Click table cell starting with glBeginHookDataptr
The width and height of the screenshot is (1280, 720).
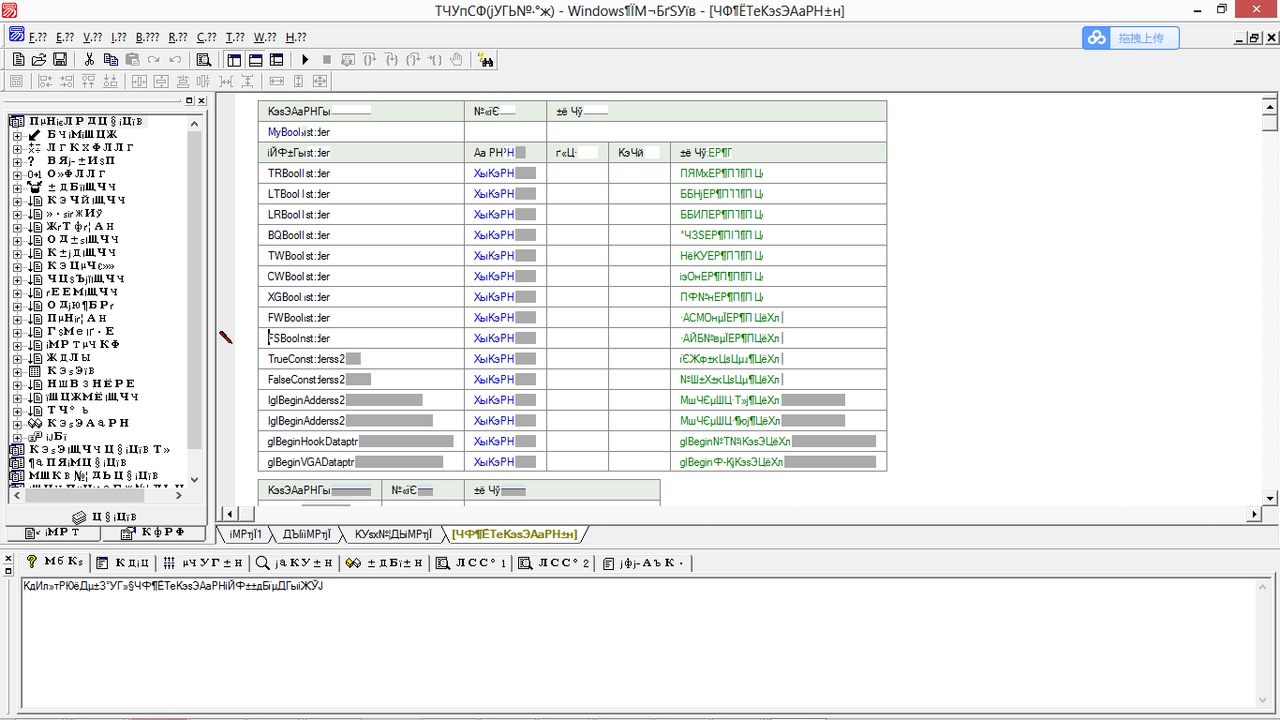point(361,441)
